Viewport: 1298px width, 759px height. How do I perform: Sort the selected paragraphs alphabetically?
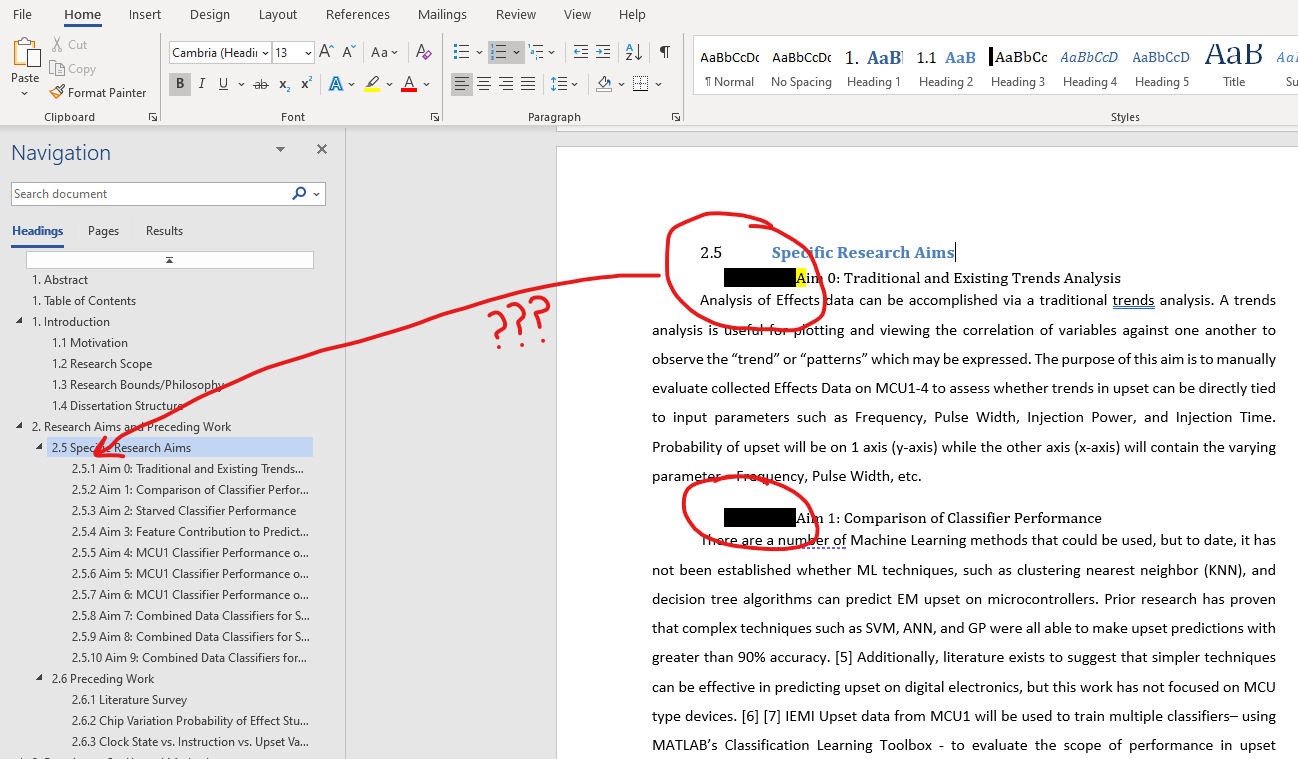click(633, 52)
